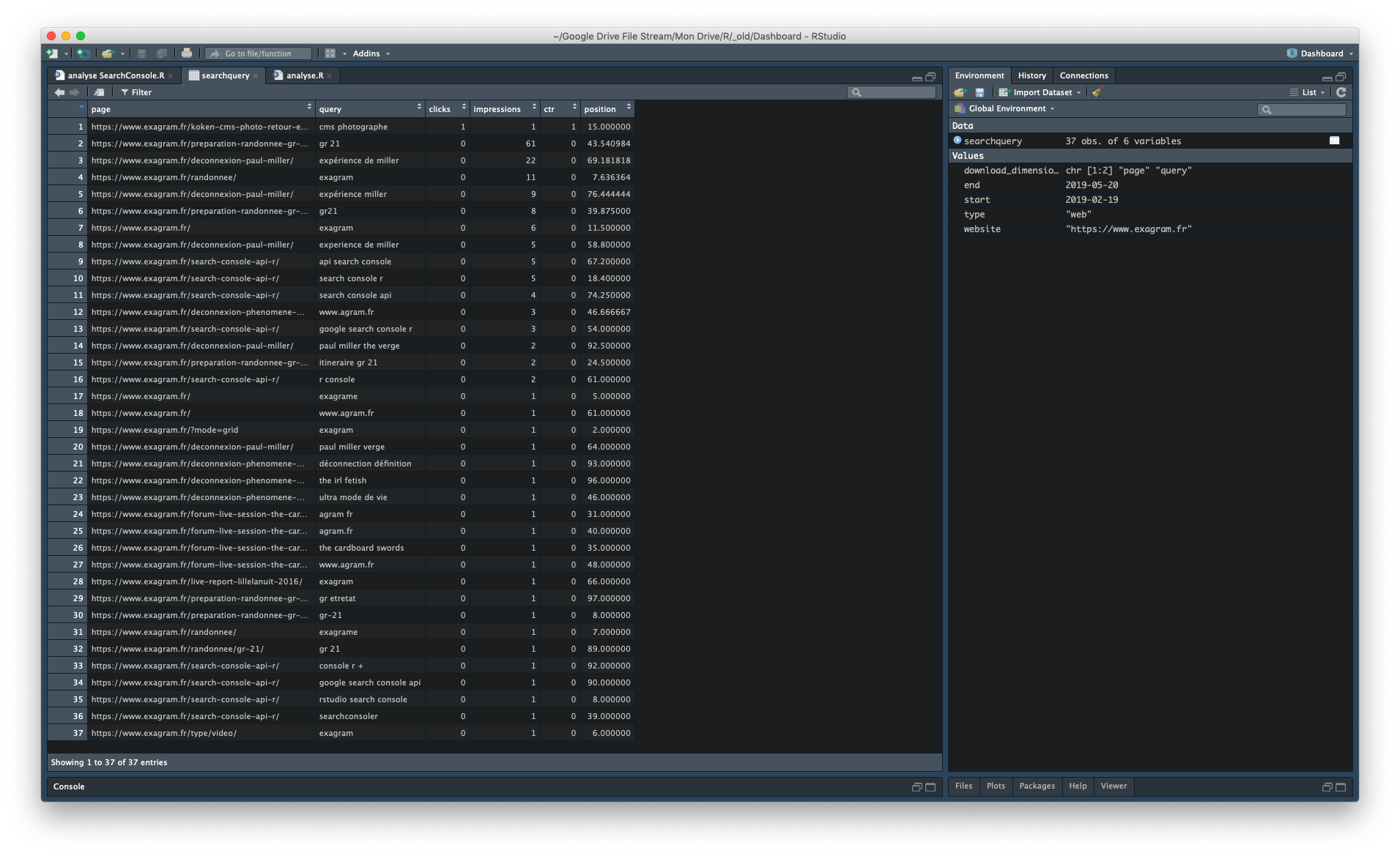Open the Help tab
Screen dimensions: 1400x856
1078,786
